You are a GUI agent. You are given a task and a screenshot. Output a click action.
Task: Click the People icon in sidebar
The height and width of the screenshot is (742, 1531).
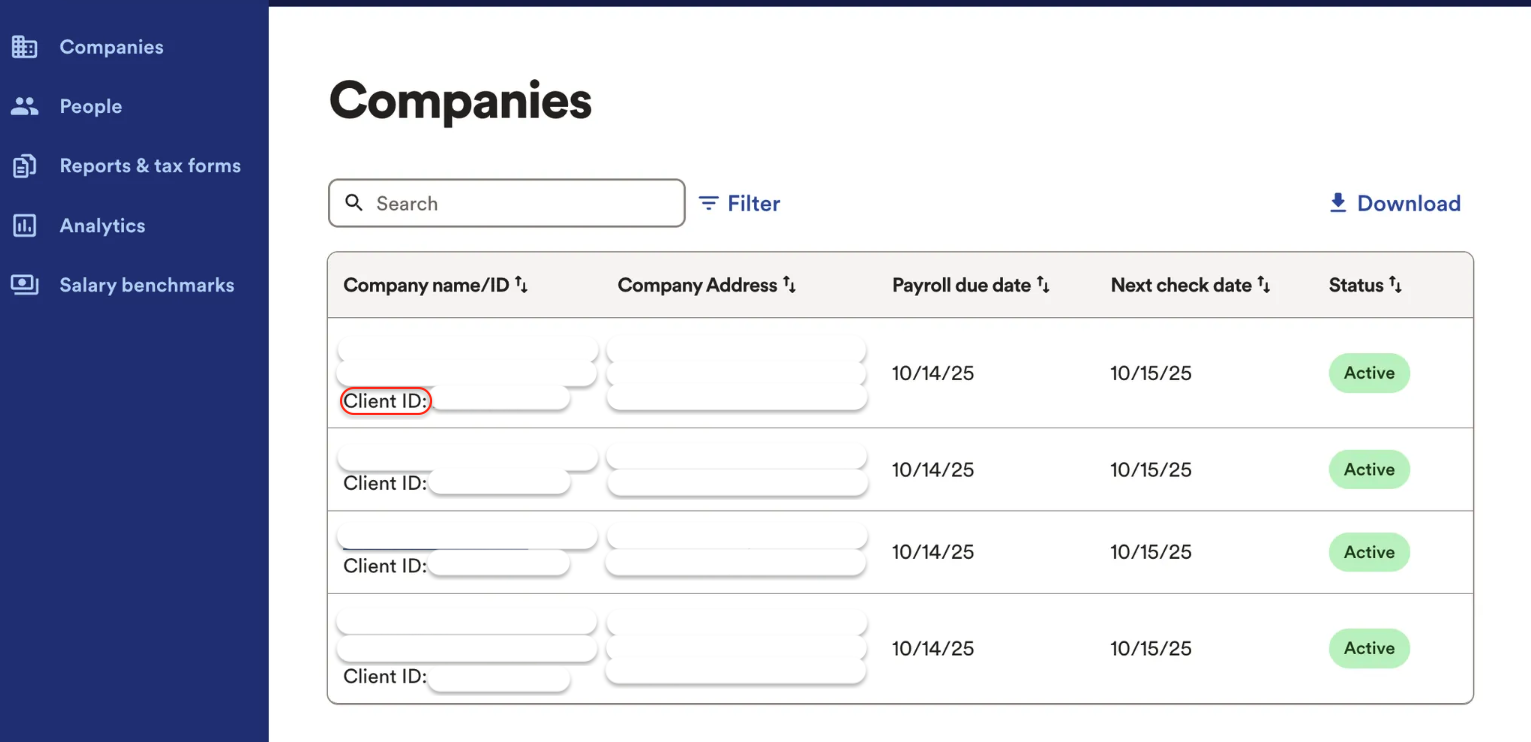point(24,106)
